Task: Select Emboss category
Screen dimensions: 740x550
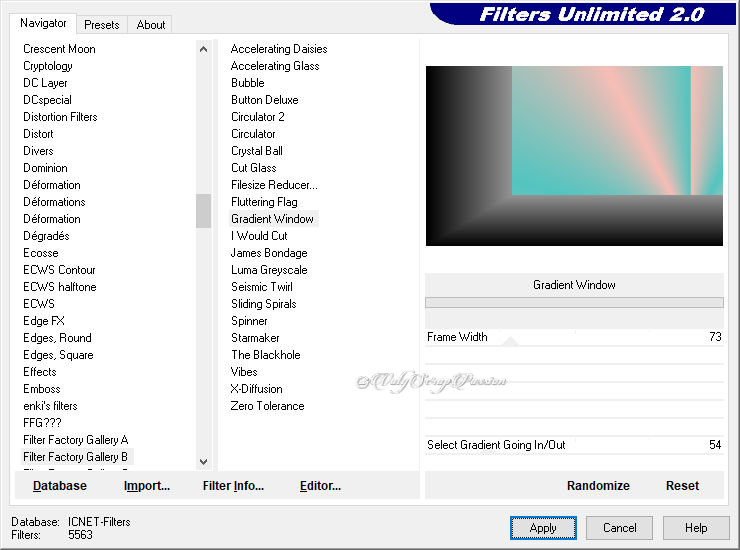Action: (x=42, y=389)
